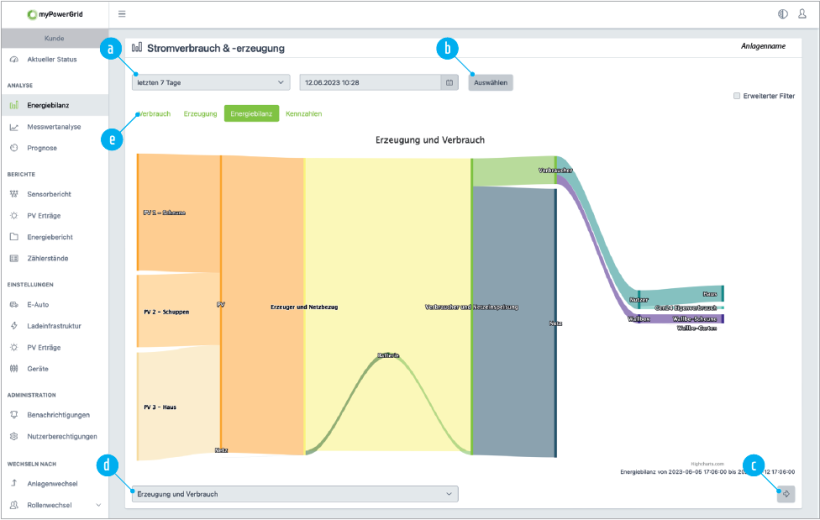The image size is (820, 520).
Task: Switch to the Verbrauch tab
Action: [x=154, y=114]
